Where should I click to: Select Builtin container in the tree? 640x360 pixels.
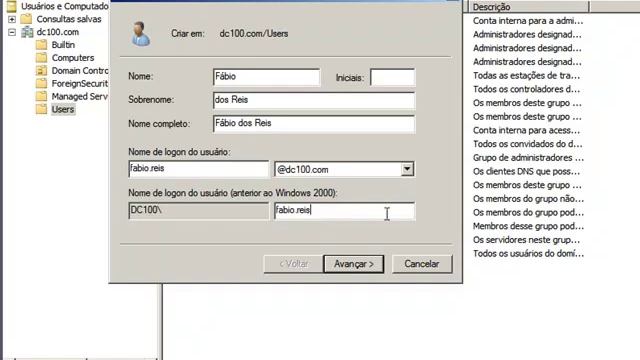pyautogui.click(x=63, y=45)
